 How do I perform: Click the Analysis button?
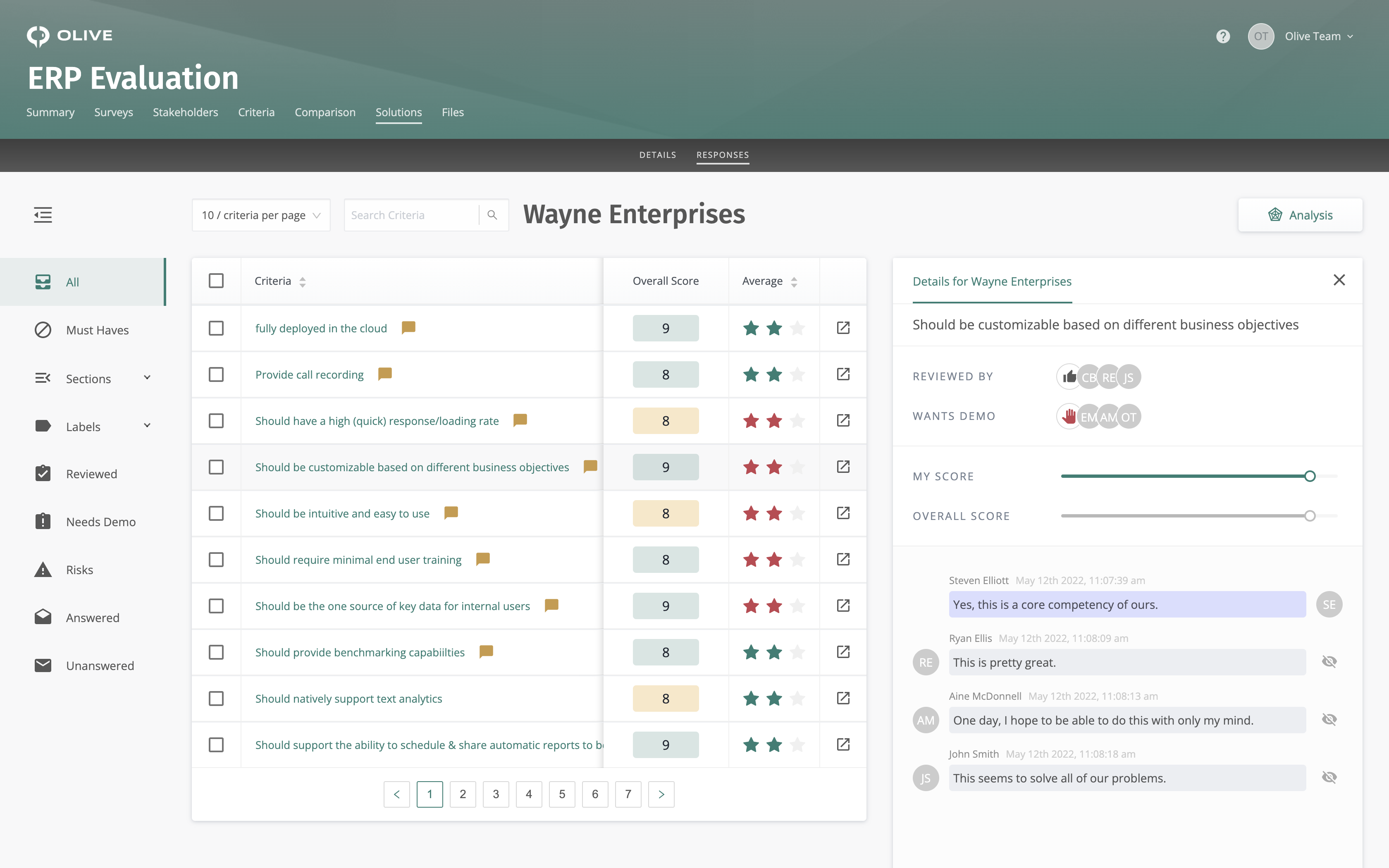(x=1300, y=215)
